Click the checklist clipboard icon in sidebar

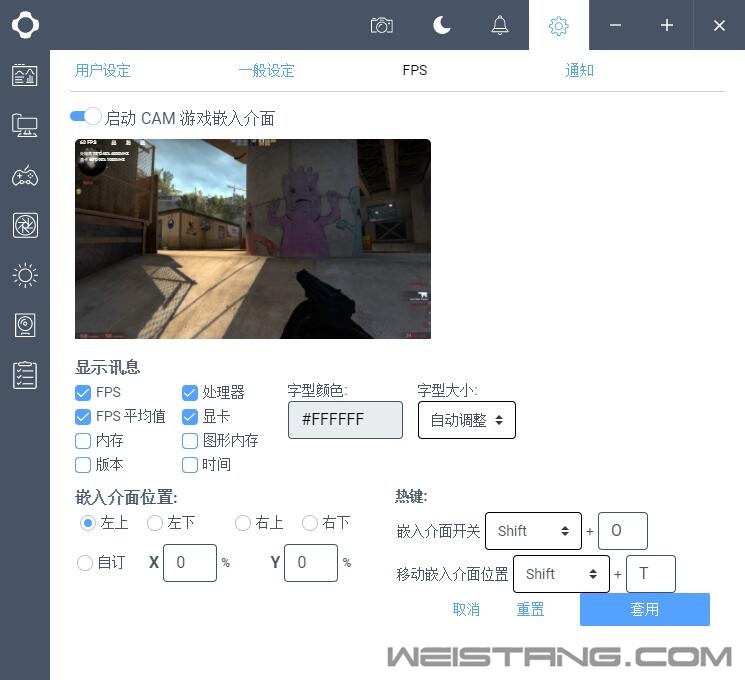pos(25,375)
